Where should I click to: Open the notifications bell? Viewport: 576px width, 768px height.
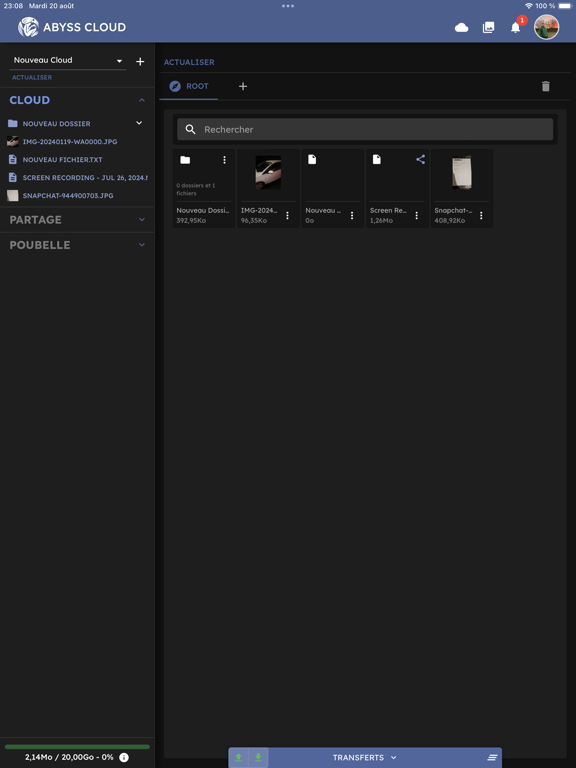515,27
